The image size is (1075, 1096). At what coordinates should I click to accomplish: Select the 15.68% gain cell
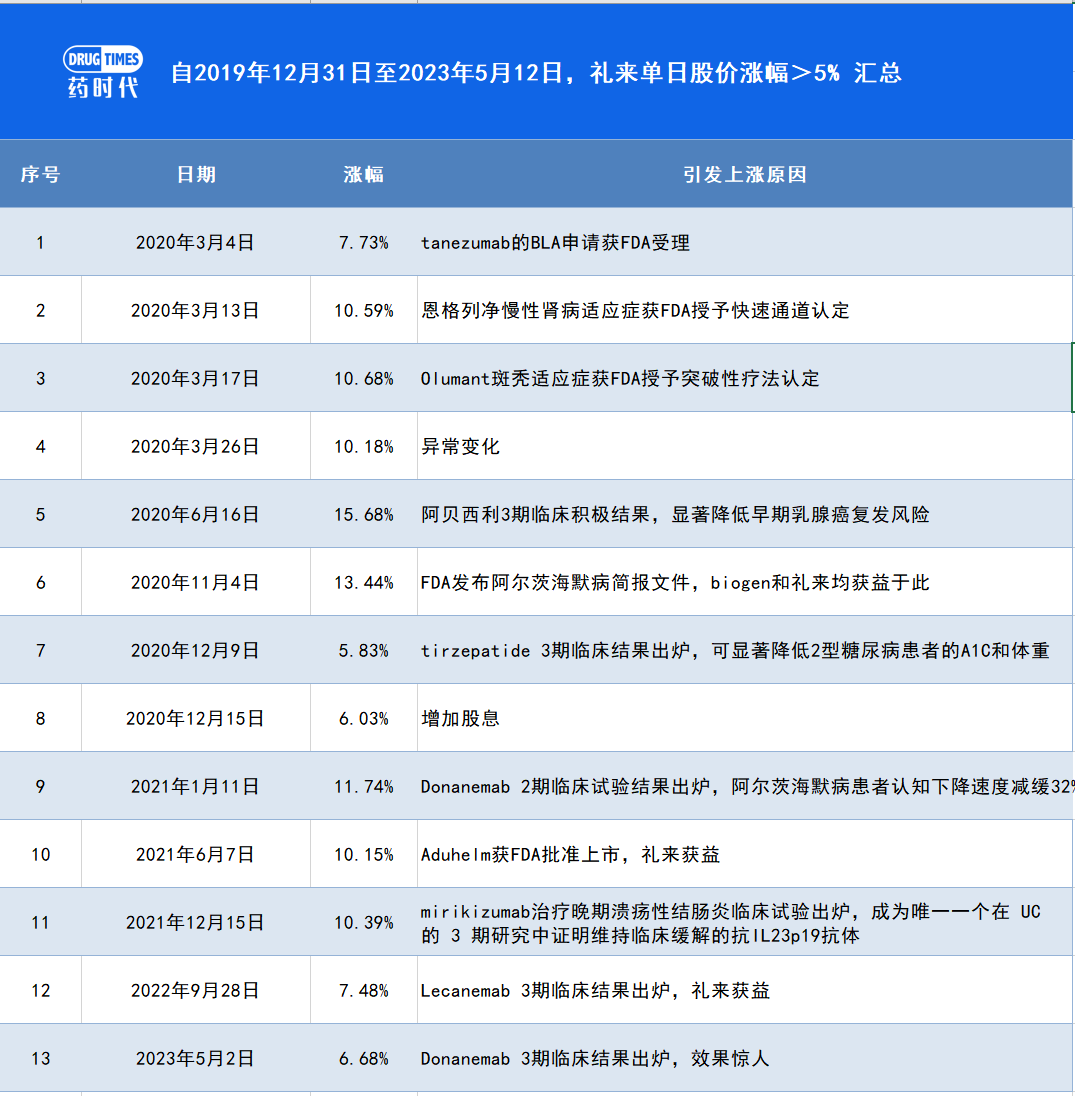pos(363,514)
